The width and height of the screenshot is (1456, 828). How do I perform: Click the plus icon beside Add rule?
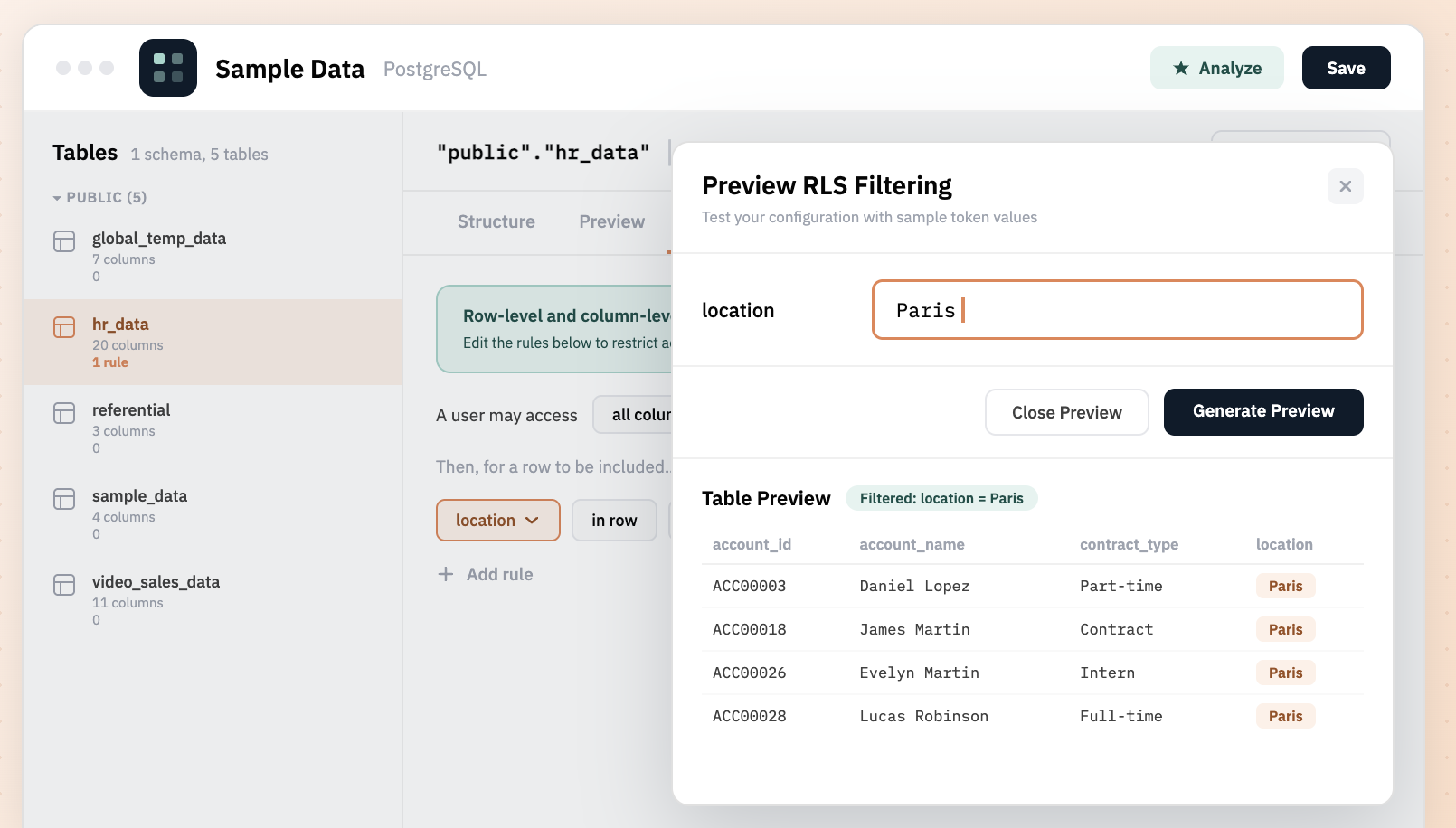tap(446, 574)
